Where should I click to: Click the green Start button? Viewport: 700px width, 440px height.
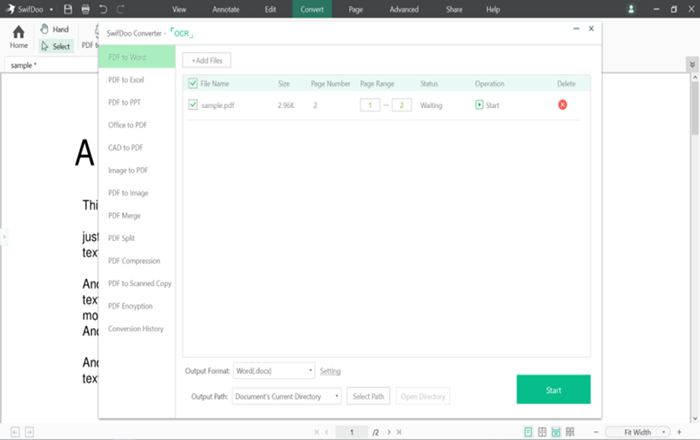coord(554,390)
